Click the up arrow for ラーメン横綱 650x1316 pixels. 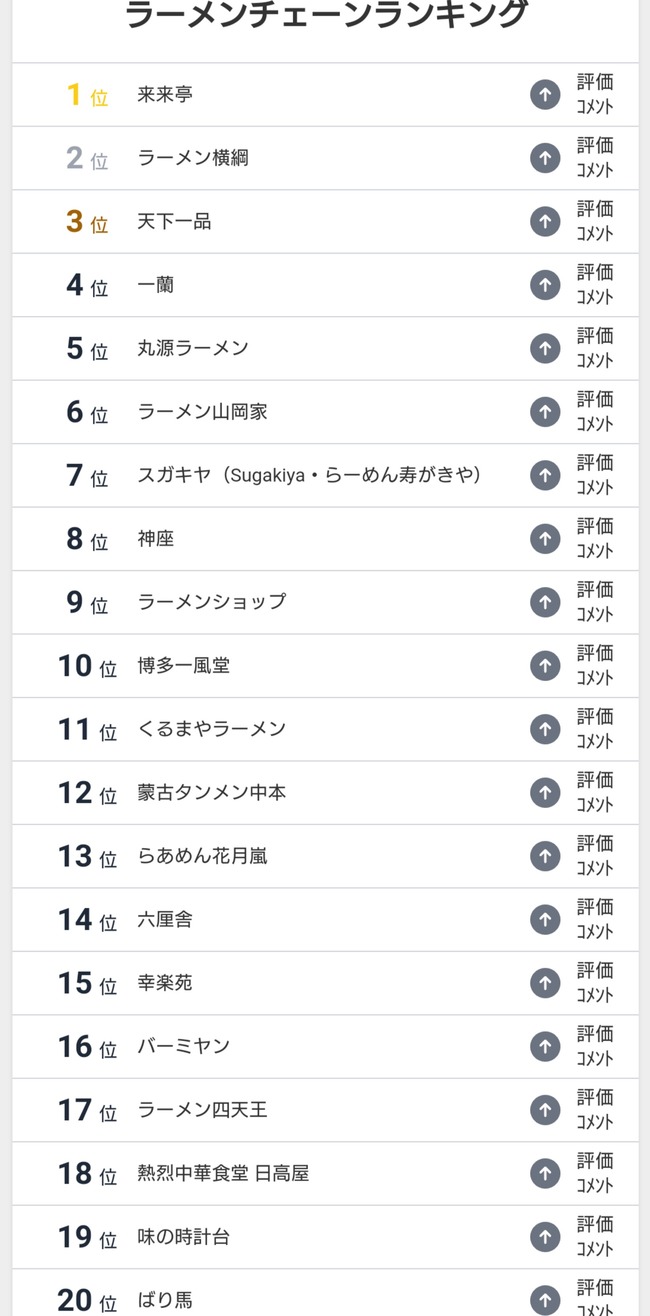pos(544,158)
